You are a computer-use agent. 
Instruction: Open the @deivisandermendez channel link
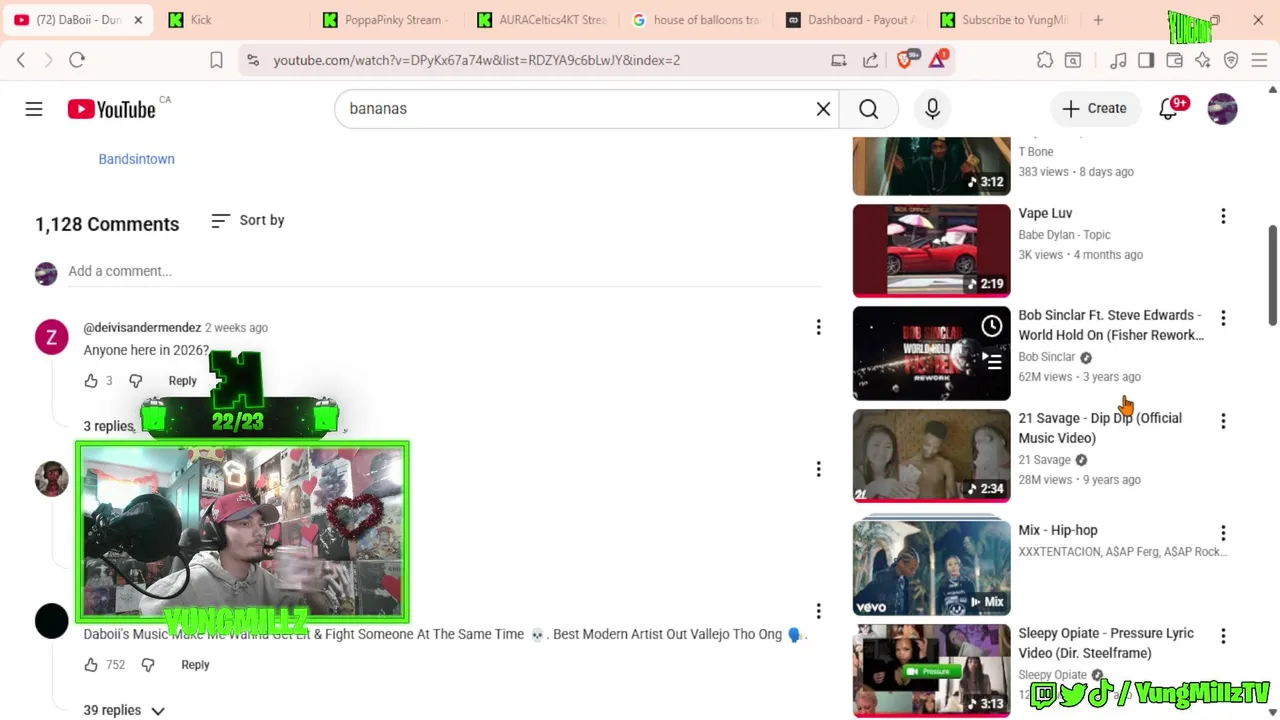click(x=142, y=328)
